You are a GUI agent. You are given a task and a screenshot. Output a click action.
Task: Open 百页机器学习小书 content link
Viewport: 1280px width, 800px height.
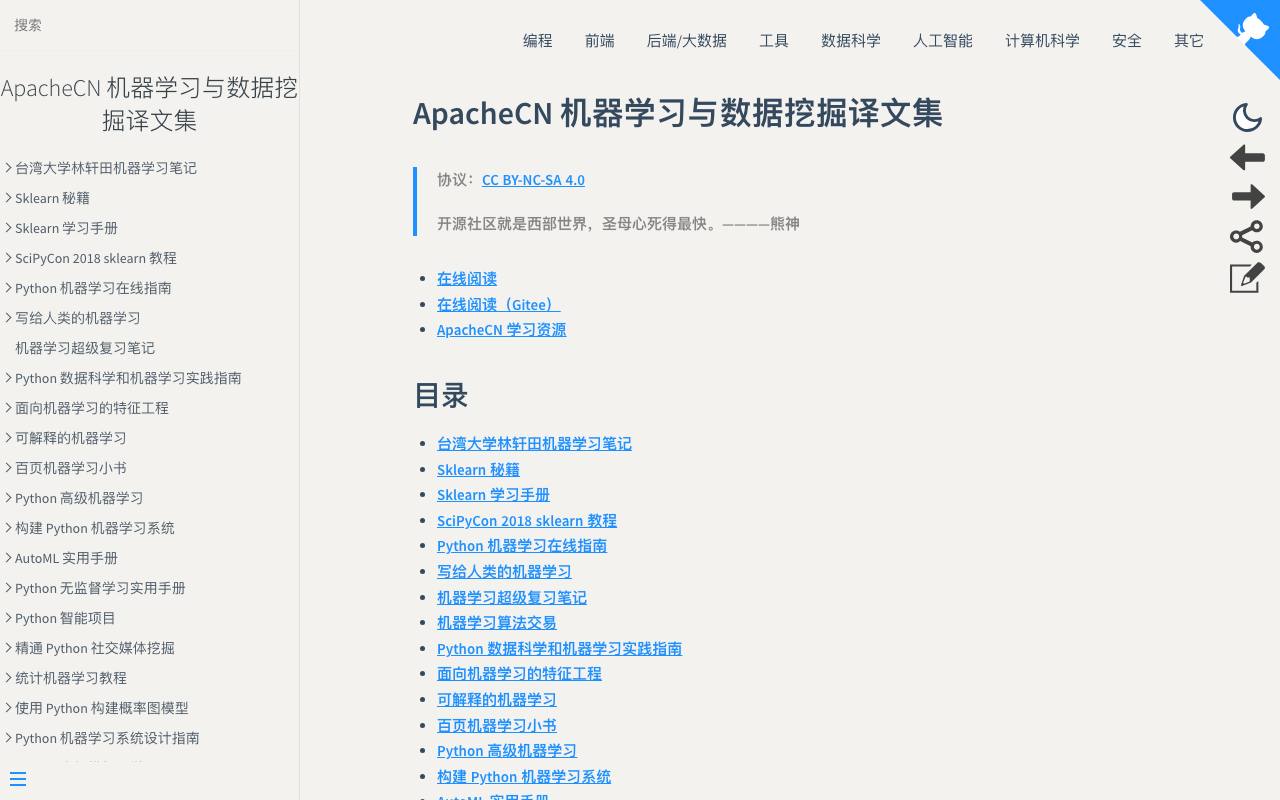(496, 726)
